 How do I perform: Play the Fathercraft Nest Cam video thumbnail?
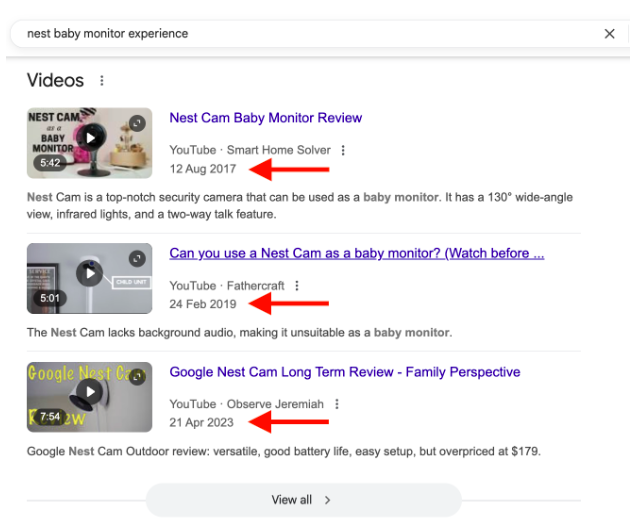pyautogui.click(x=90, y=272)
